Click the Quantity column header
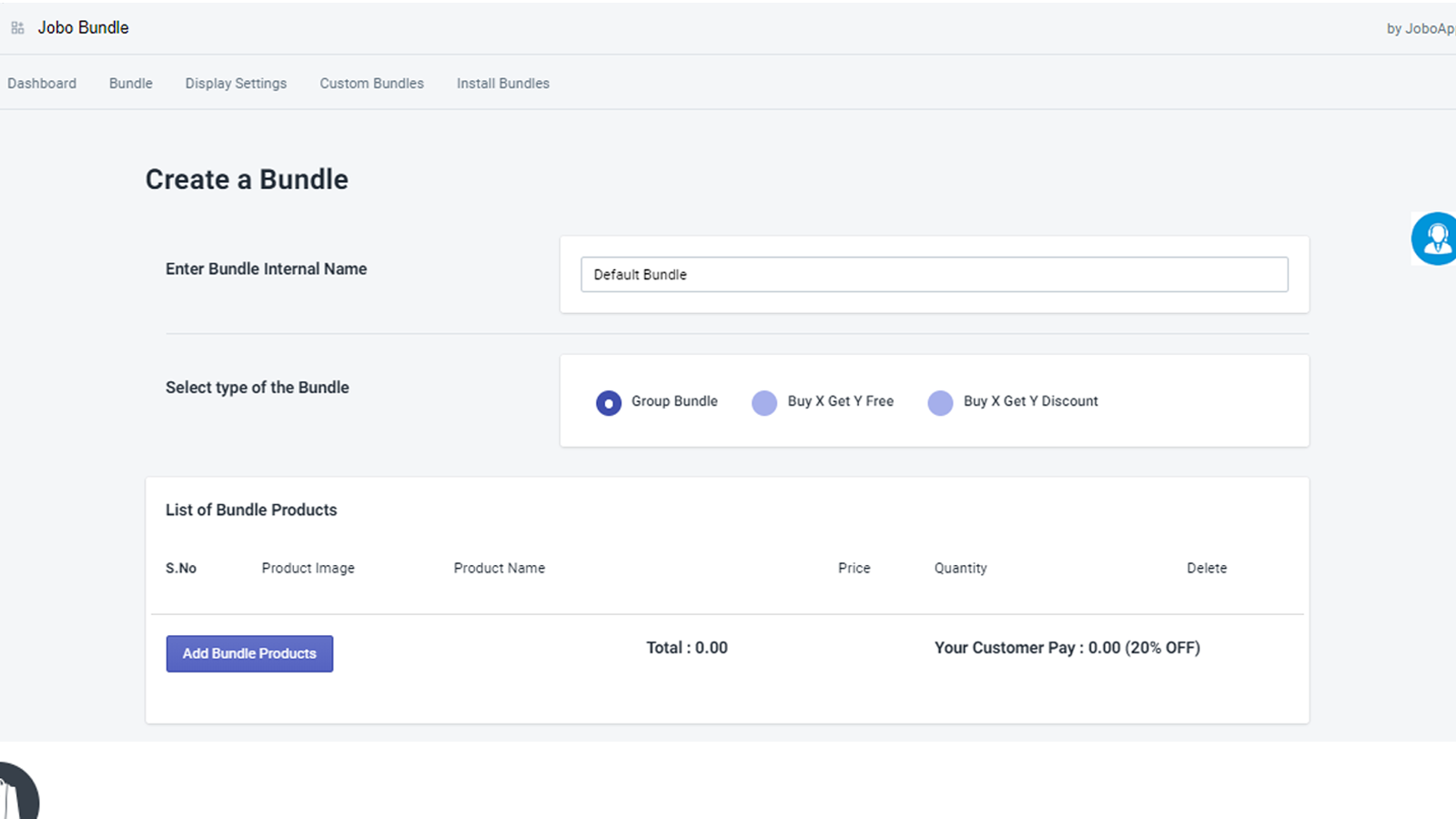 [960, 568]
